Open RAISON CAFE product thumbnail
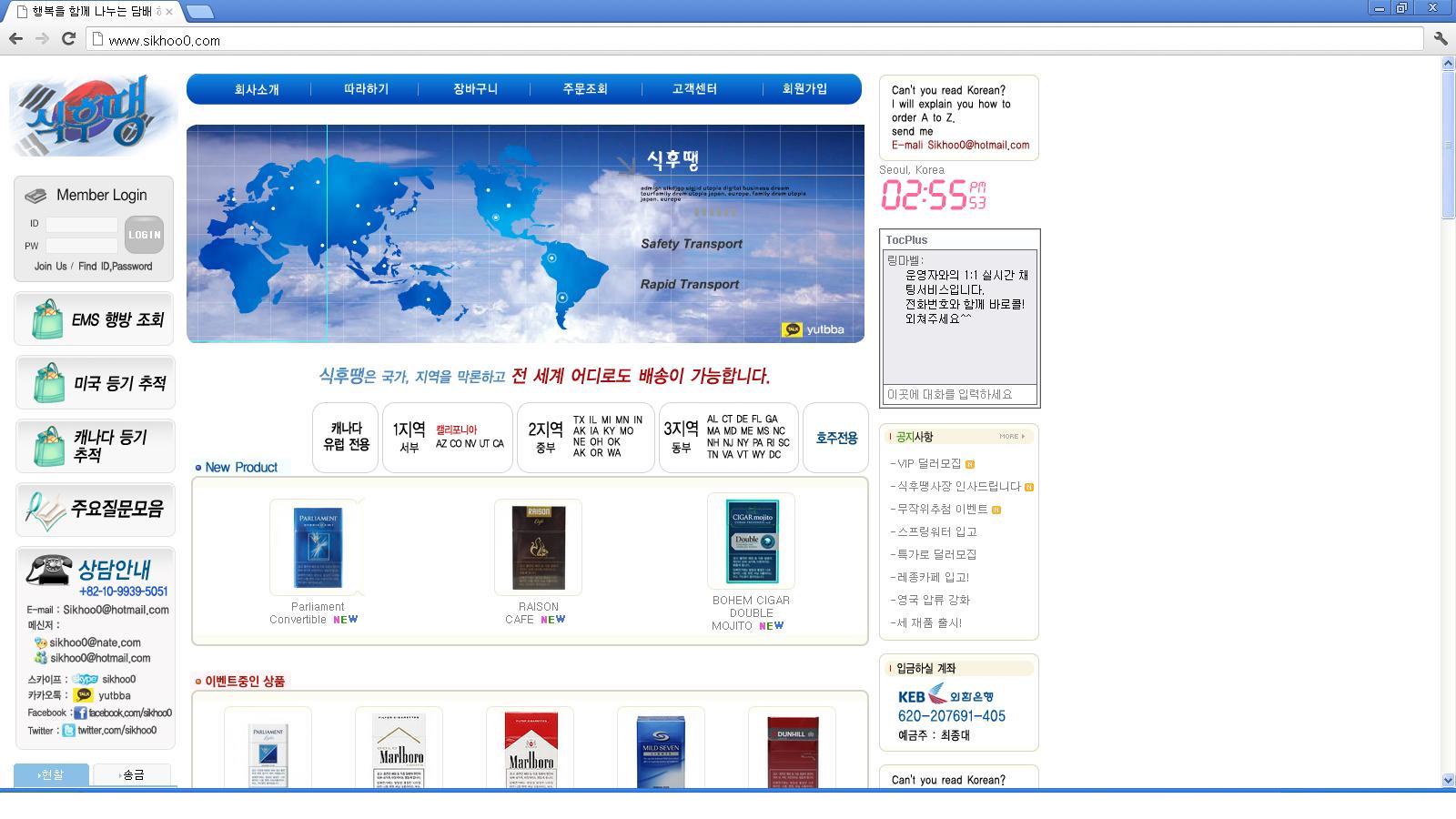Viewport: 1456px width, 819px height. pos(539,547)
